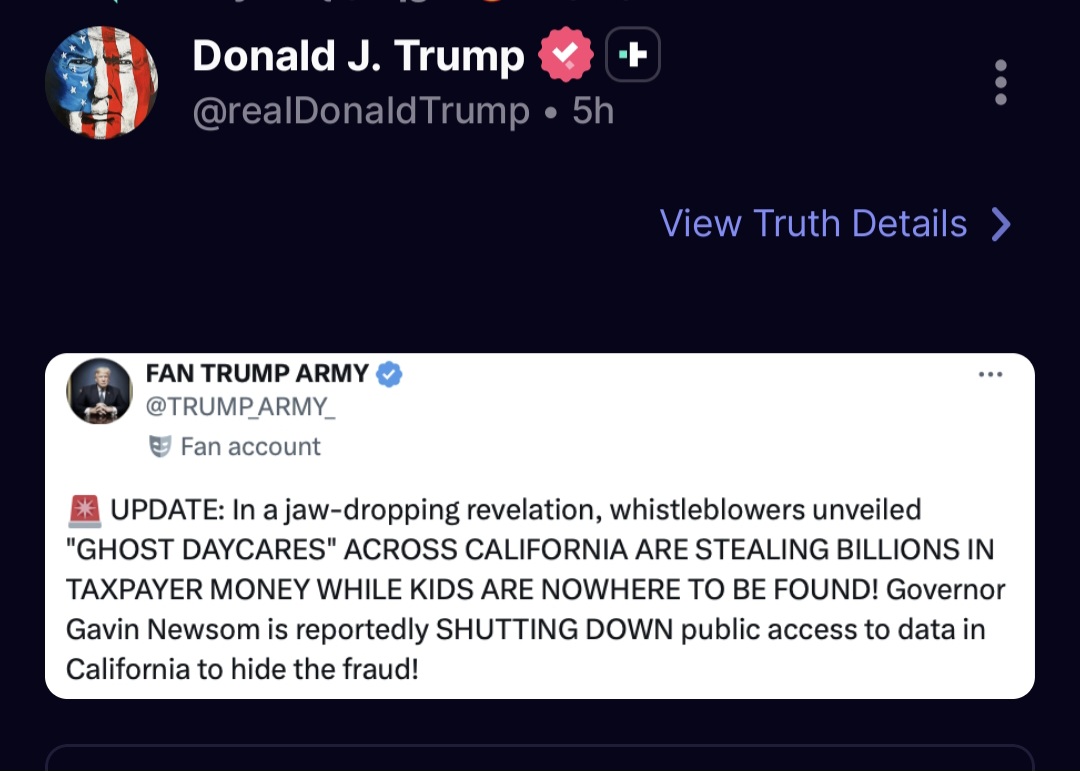
Task: Click the @realDonaldTrump handle
Action: click(x=361, y=111)
